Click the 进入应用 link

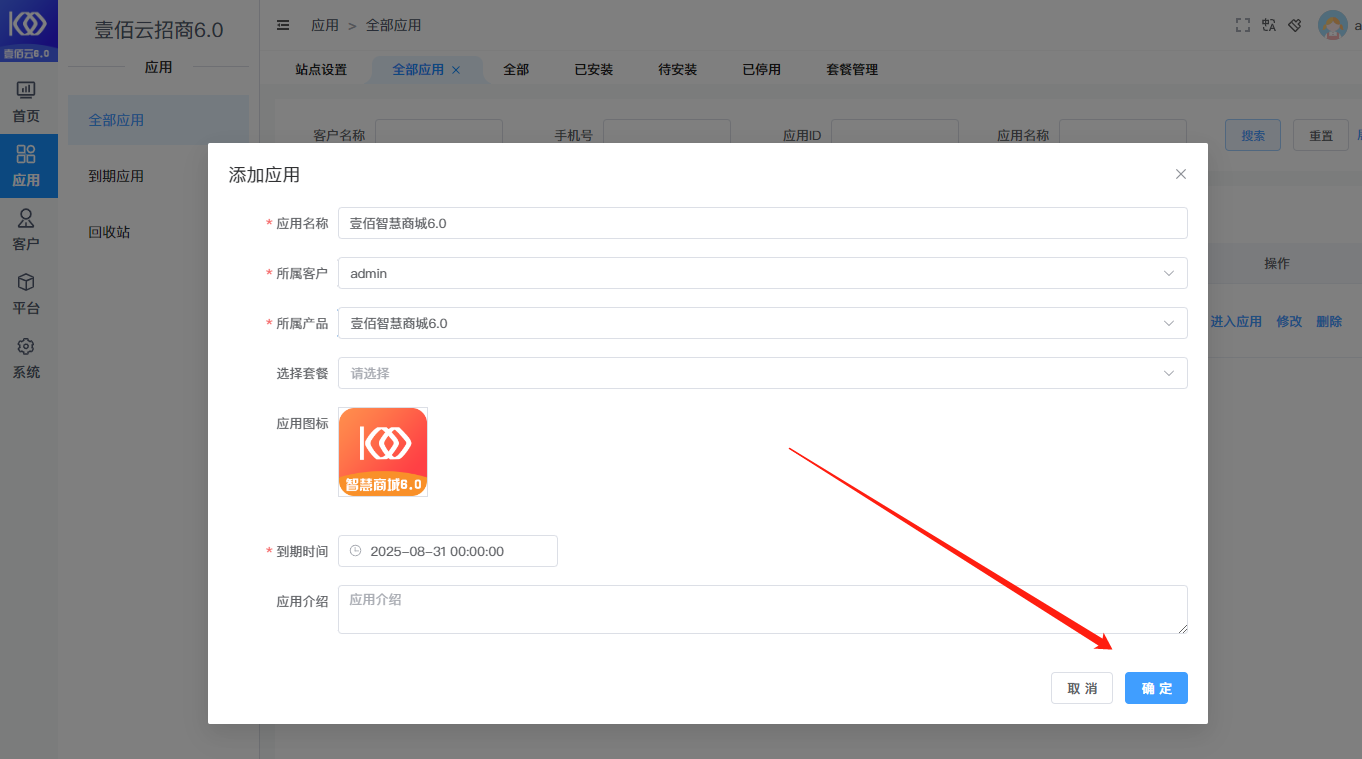pos(1236,322)
